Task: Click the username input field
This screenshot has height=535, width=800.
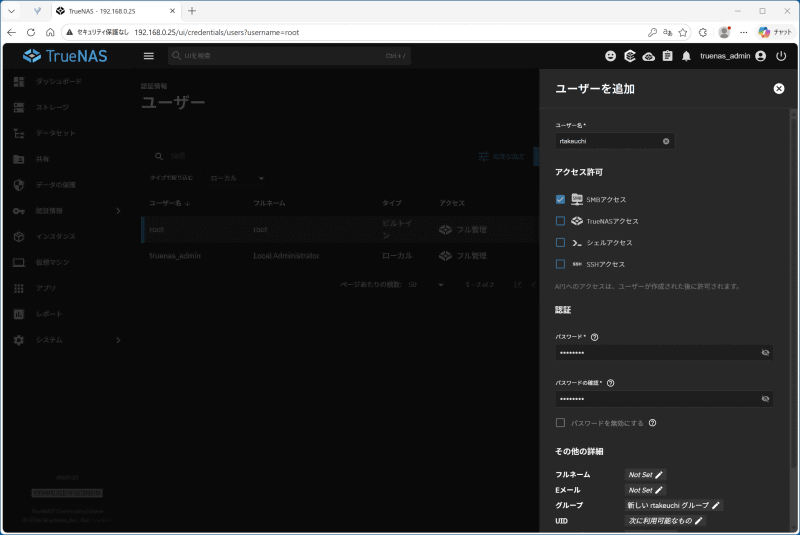Action: [615, 141]
